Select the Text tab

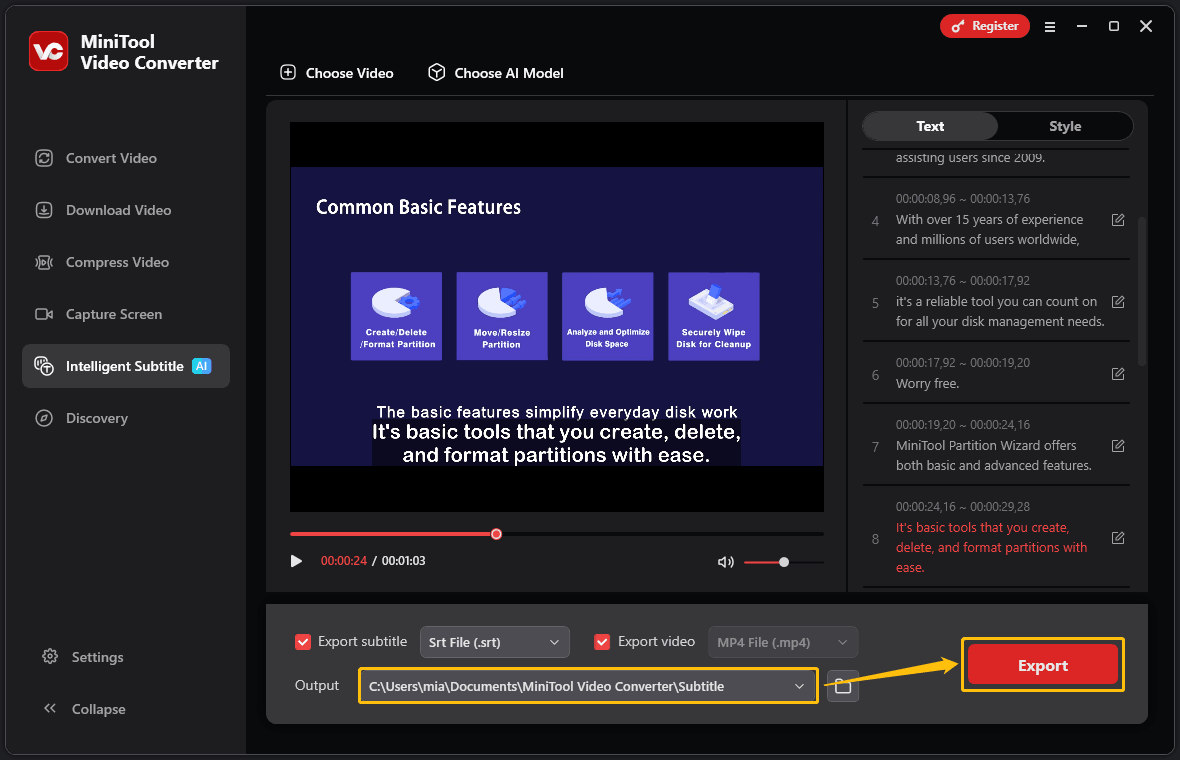[x=929, y=126]
